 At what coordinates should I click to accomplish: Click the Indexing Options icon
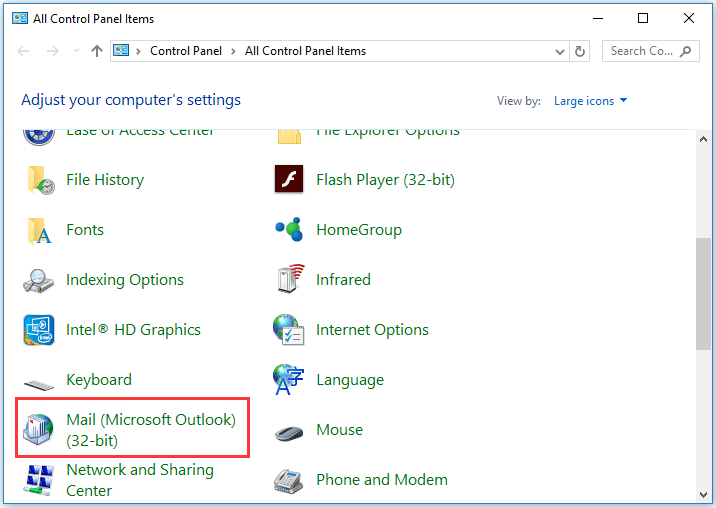pyautogui.click(x=39, y=280)
